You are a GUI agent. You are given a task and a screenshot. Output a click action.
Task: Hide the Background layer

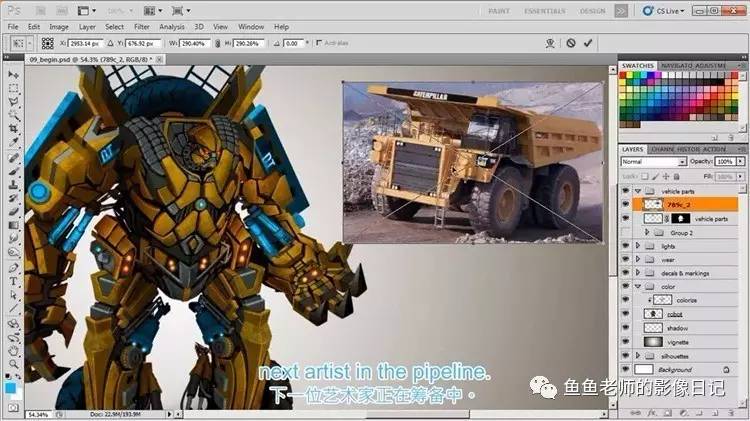pyautogui.click(x=625, y=369)
